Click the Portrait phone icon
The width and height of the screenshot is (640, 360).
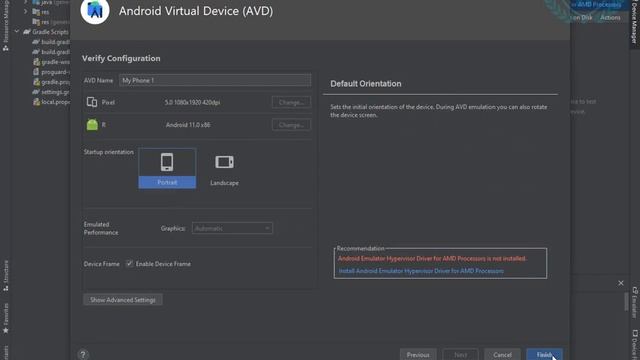pos(167,162)
